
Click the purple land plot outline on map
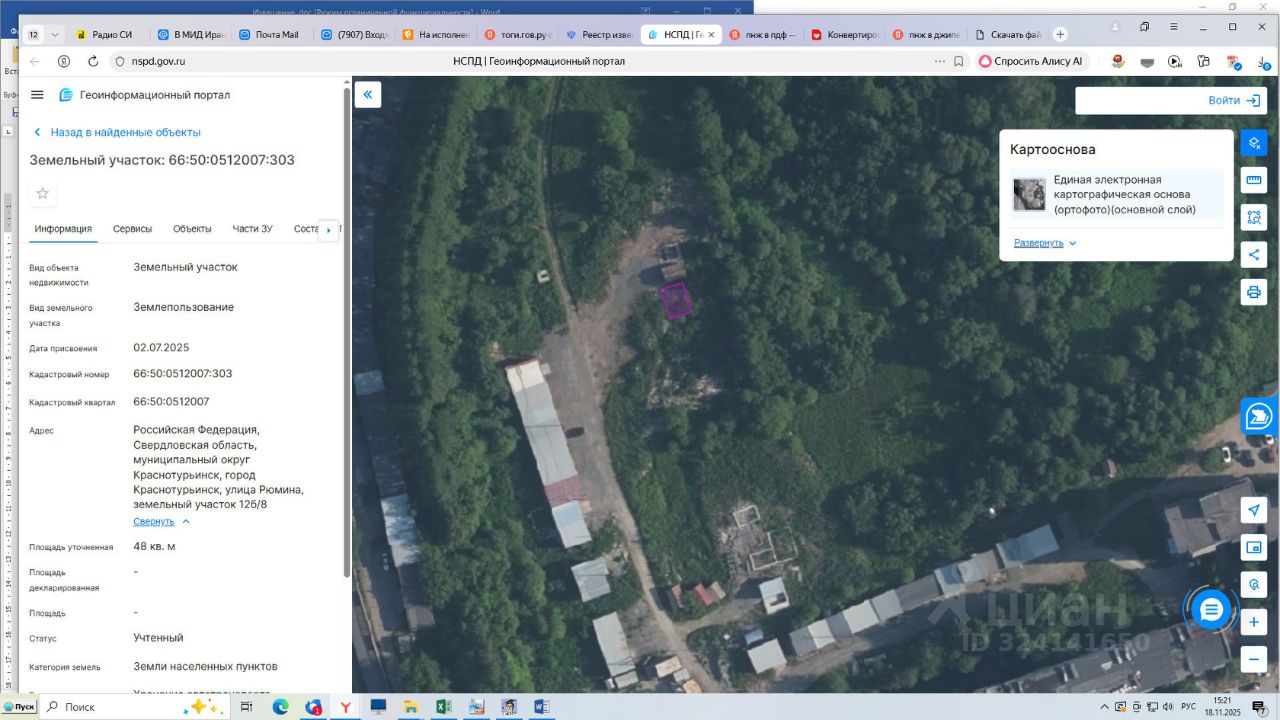676,300
